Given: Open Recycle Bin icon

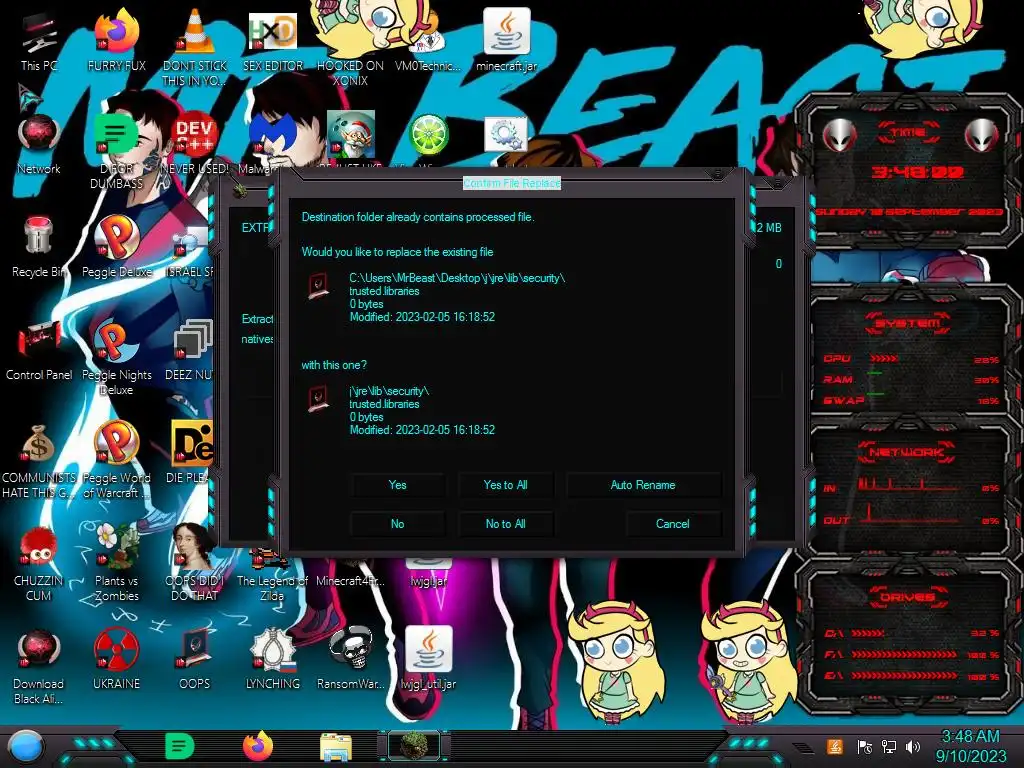Looking at the screenshot, I should [39, 247].
